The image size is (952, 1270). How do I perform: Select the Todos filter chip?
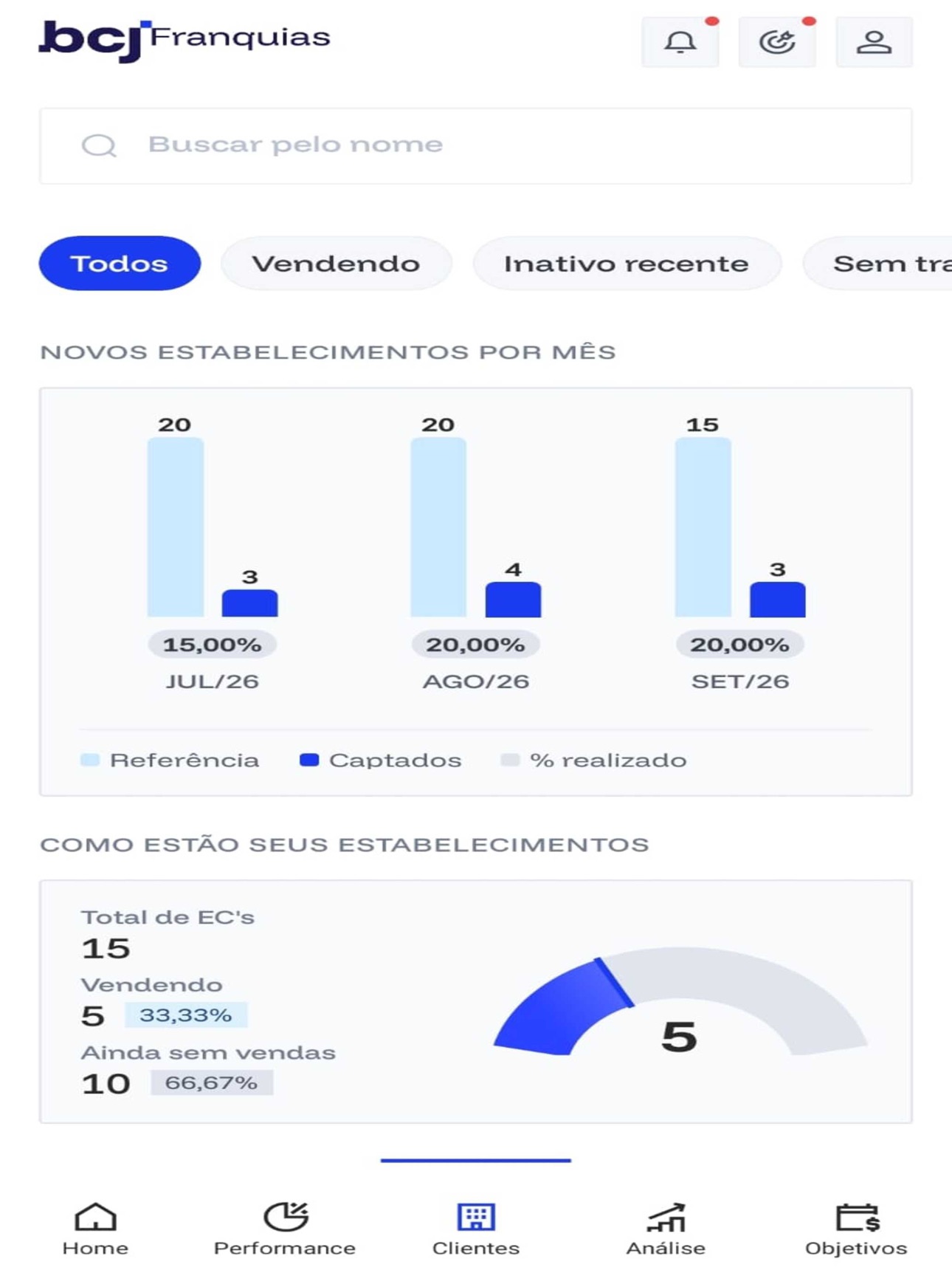(x=120, y=263)
